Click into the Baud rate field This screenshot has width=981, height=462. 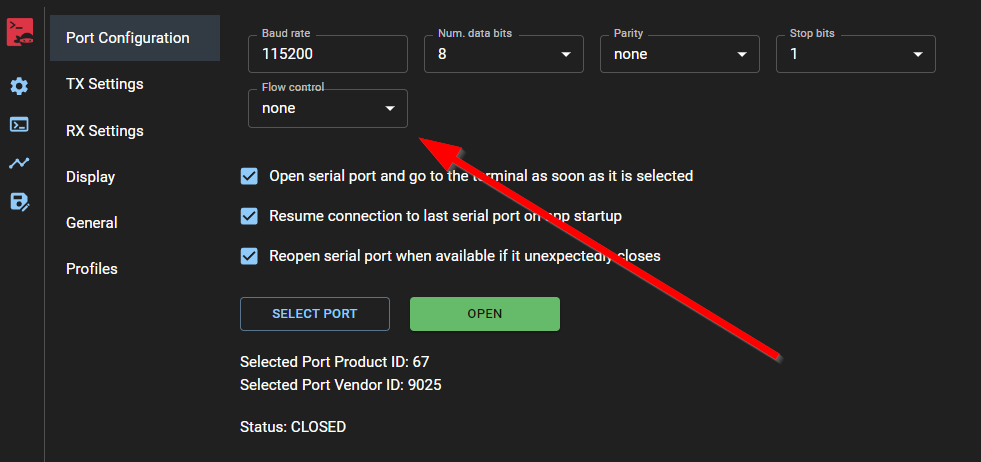pos(327,54)
